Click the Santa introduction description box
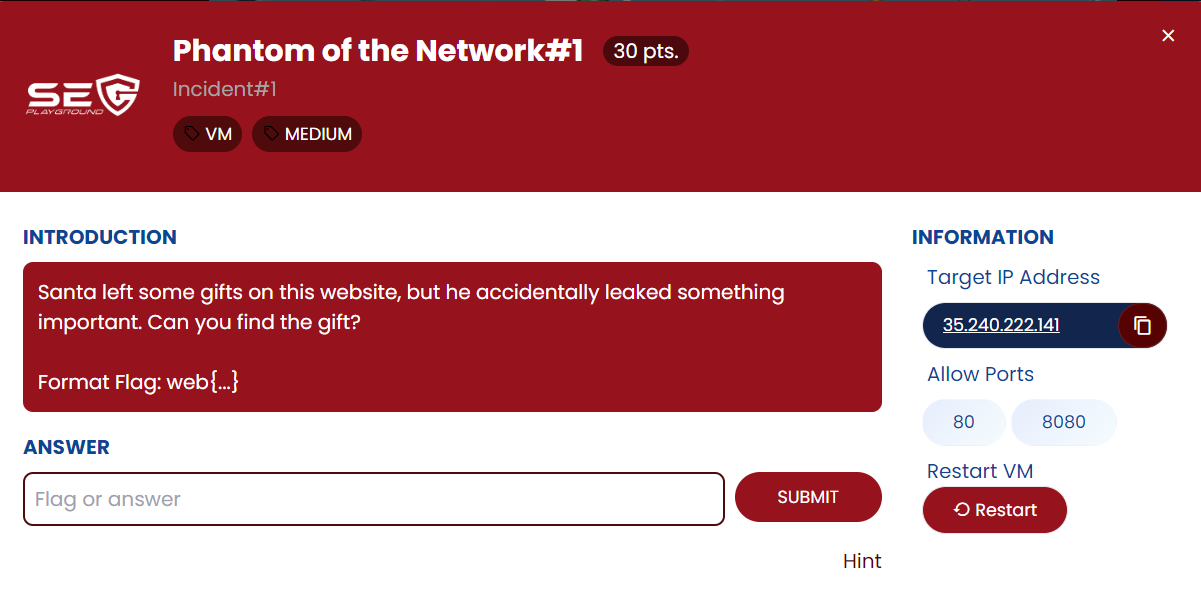This screenshot has height=598, width=1201. pos(452,337)
